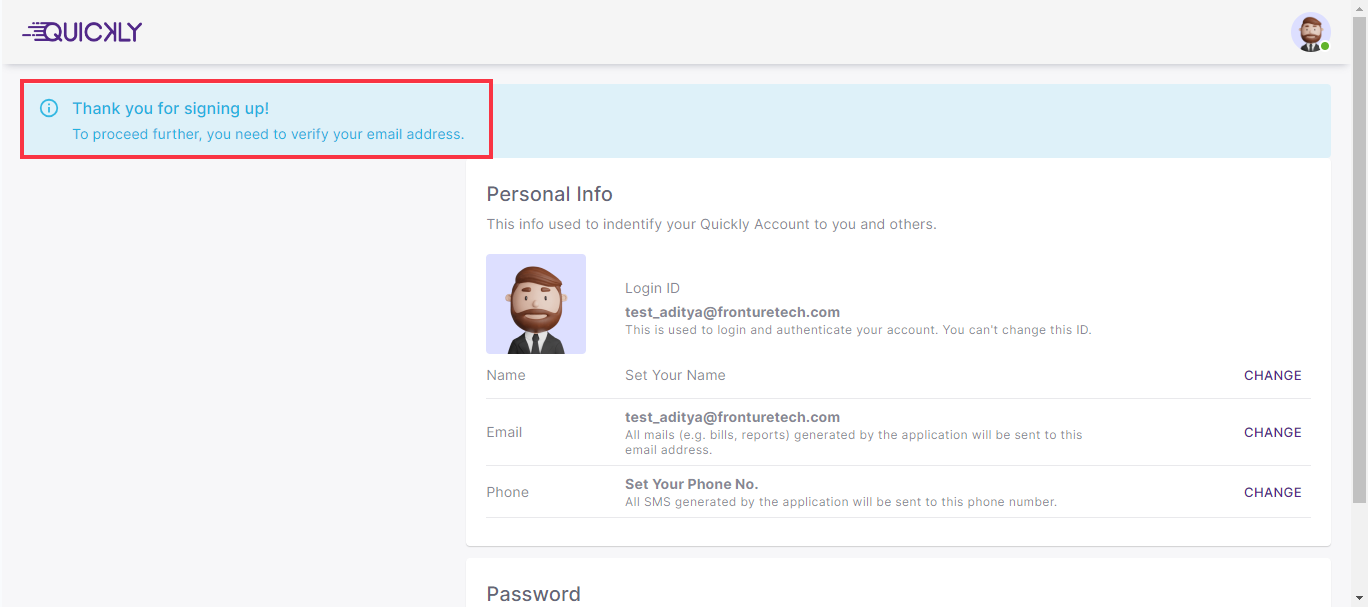Click CHANGE in the Email row
Viewport: 1368px width, 607px height.
point(1272,433)
